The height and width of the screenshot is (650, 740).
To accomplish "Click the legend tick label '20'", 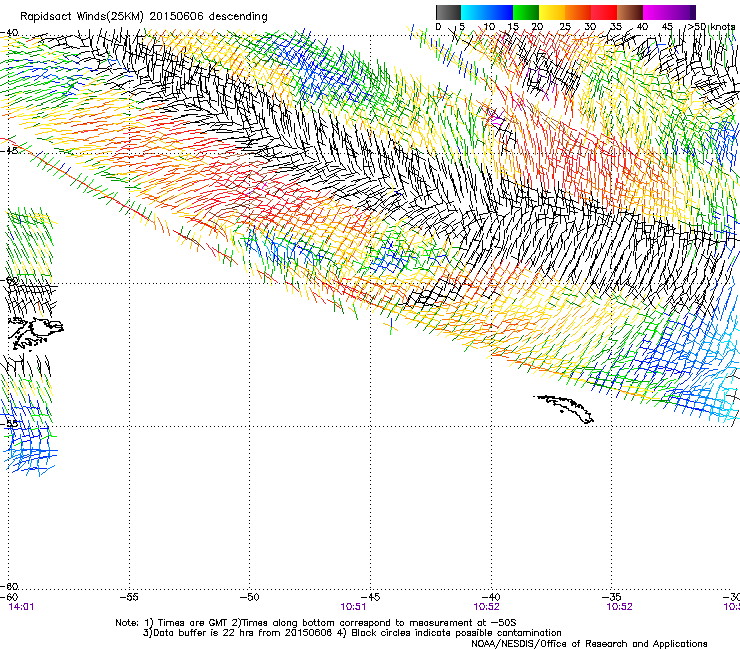I will (538, 27).
